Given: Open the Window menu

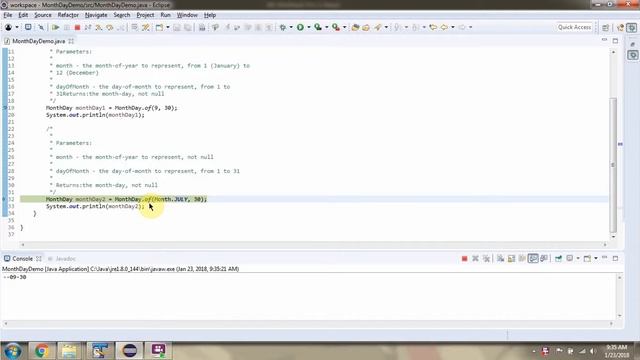Looking at the screenshot, I should (187, 15).
